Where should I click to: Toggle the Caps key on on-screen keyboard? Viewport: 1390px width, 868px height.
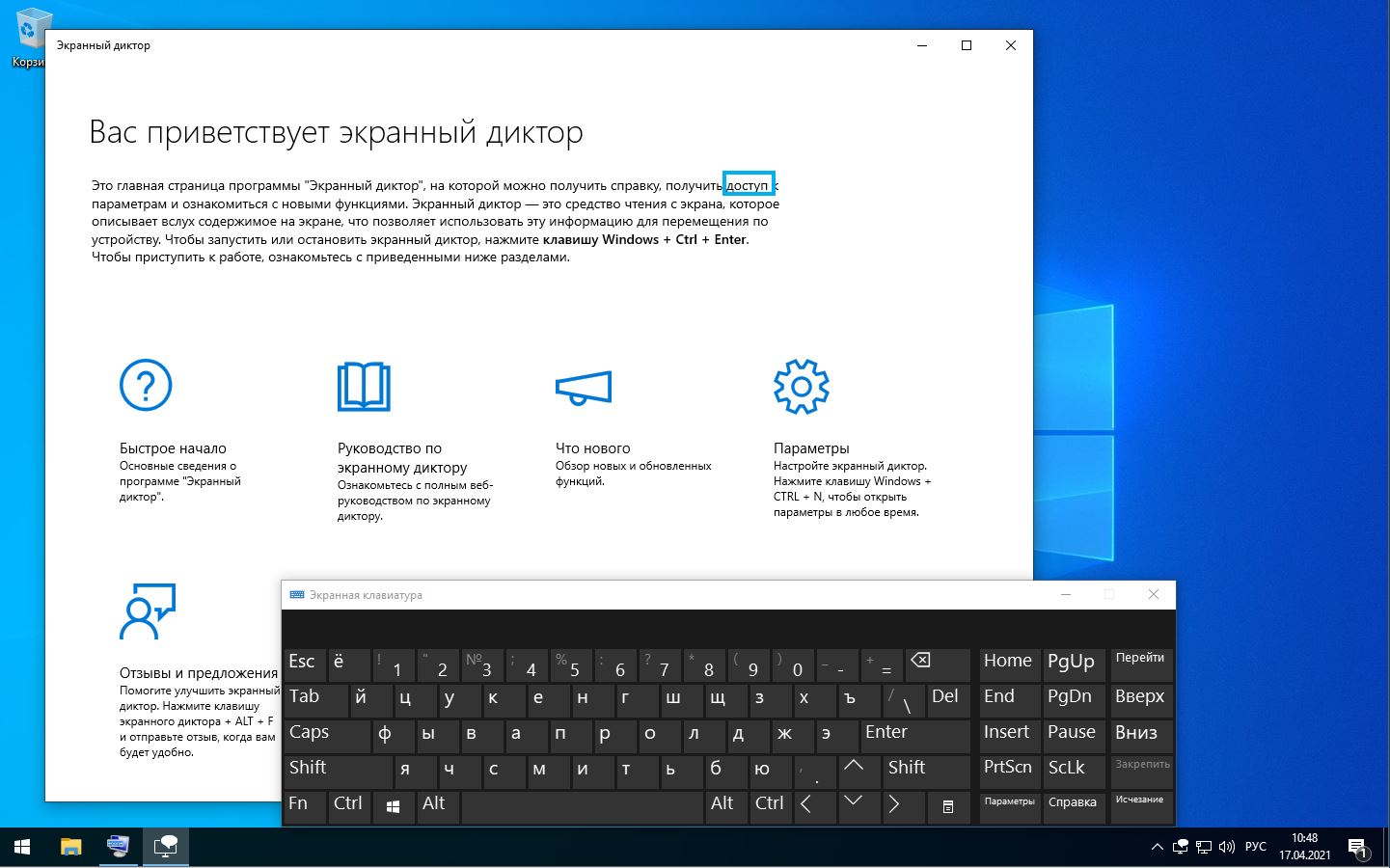327,735
